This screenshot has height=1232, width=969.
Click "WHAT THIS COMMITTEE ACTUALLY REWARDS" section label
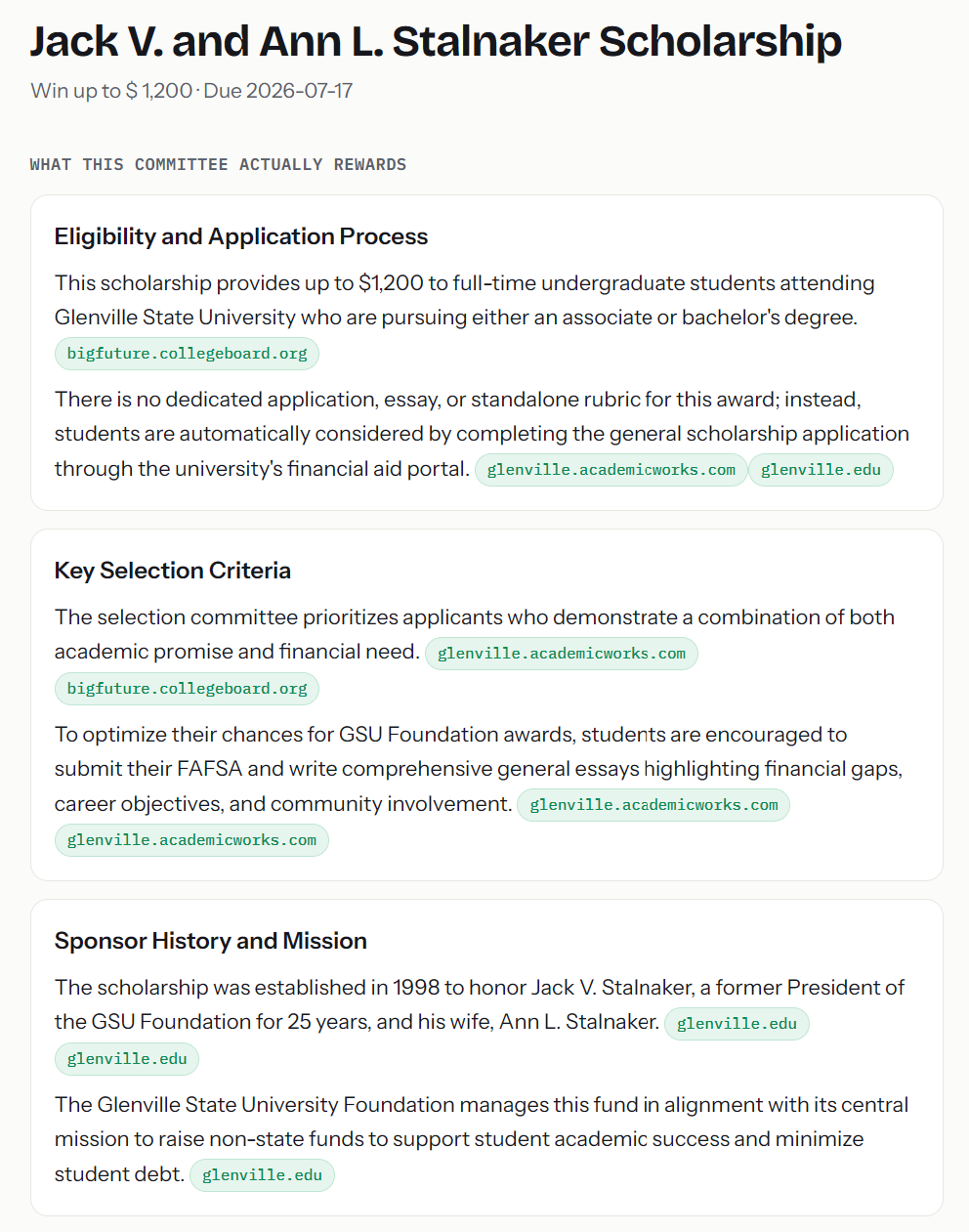(x=218, y=164)
